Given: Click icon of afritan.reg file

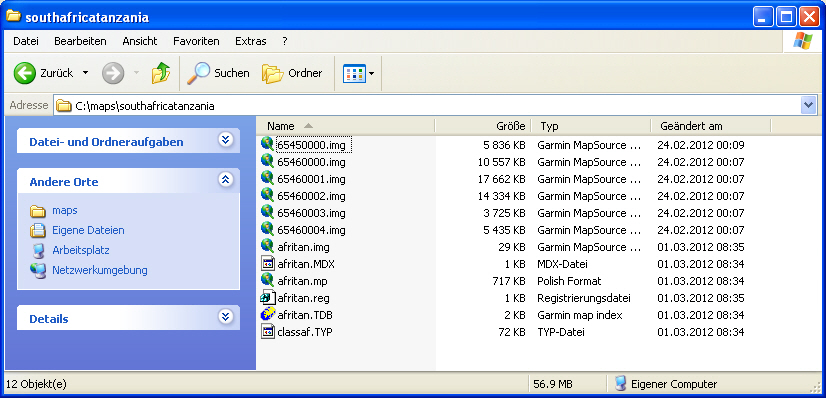Looking at the screenshot, I should (x=268, y=297).
